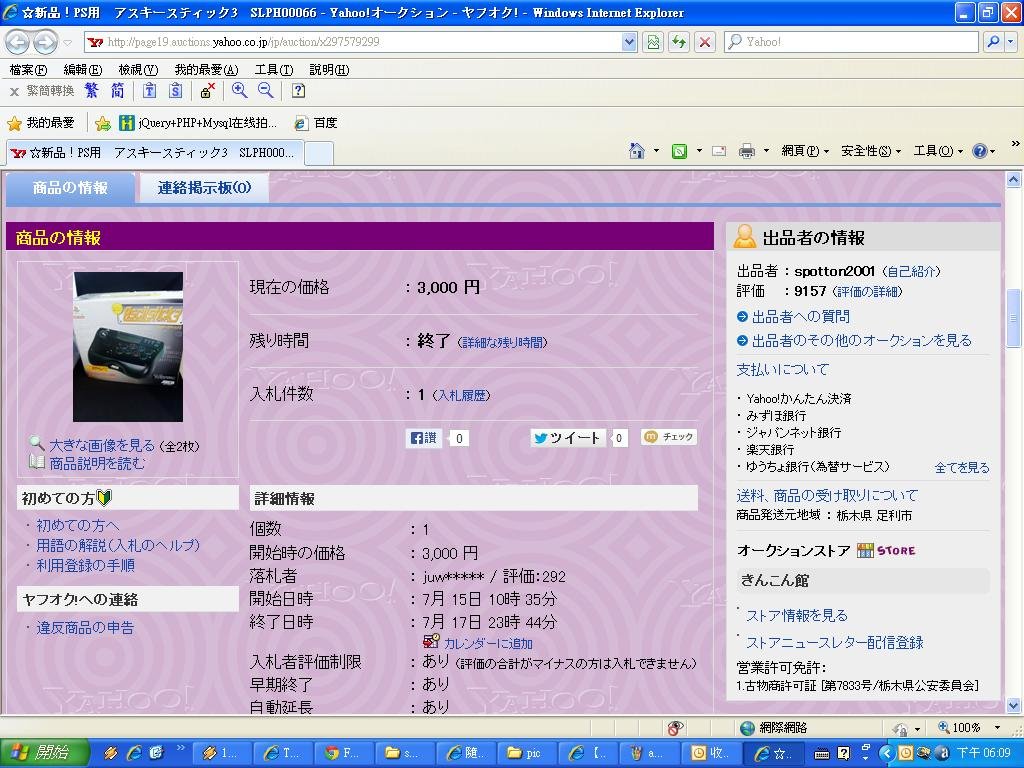The width and height of the screenshot is (1024, 768).
Task: Click the compatibility view icon beside address bar
Action: click(x=653, y=42)
